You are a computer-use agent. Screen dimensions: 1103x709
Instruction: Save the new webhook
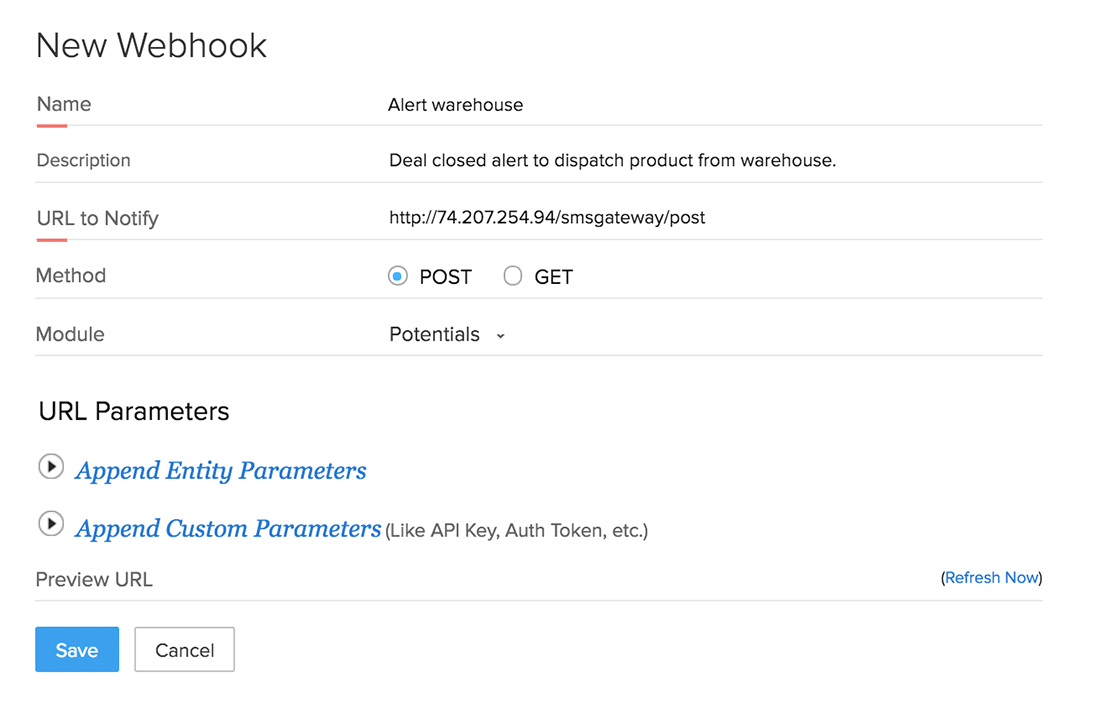[x=77, y=650]
